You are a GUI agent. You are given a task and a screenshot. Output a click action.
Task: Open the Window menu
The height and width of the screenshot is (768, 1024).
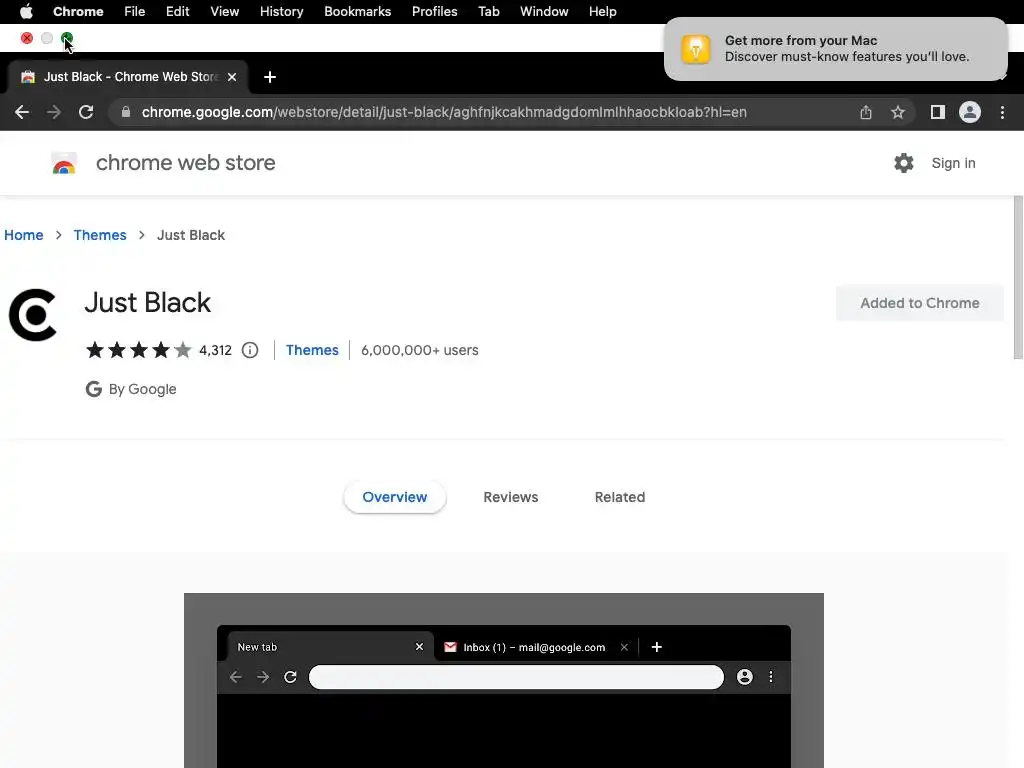(544, 12)
